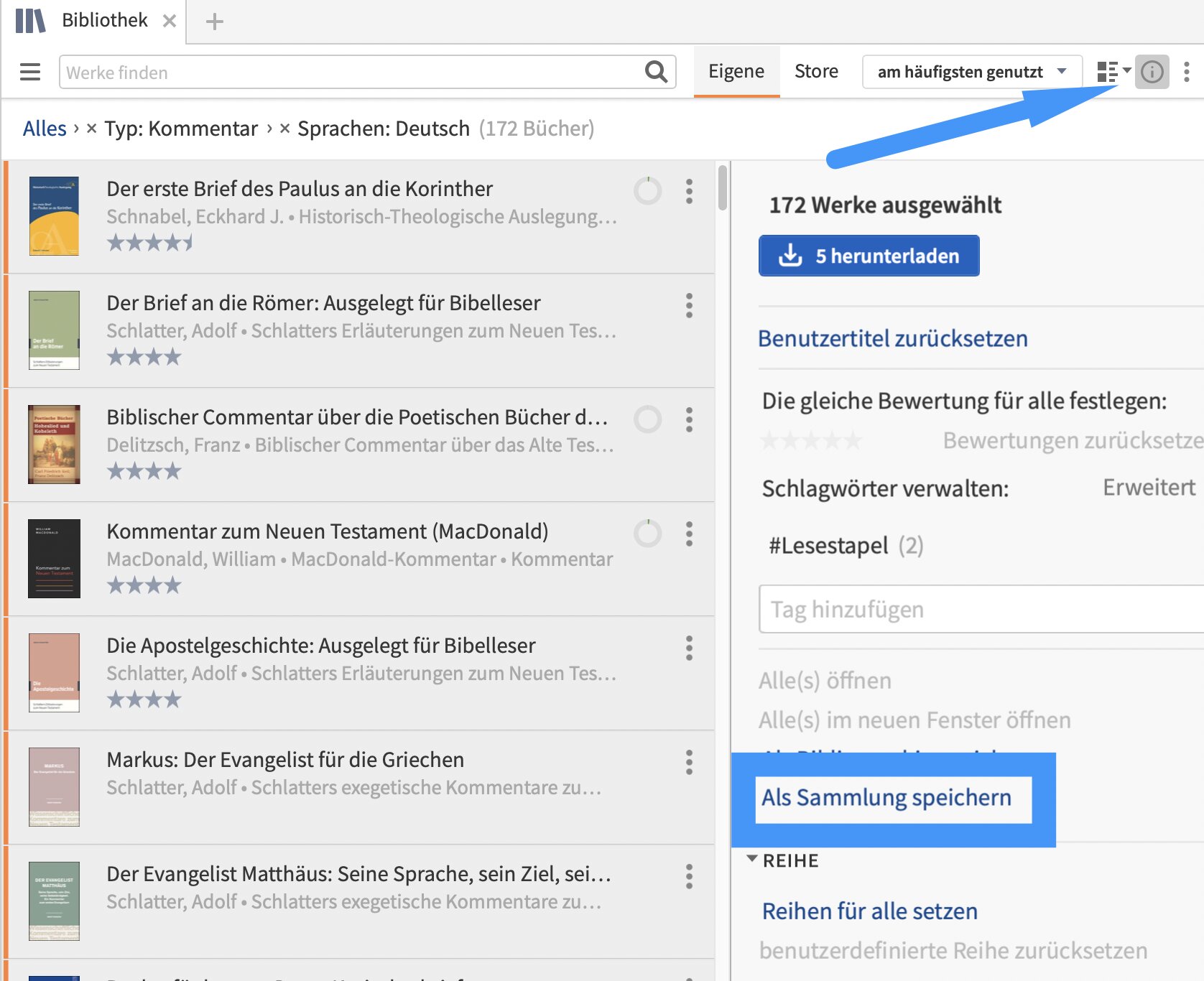Open options for Der Brief an die Römer
The width and height of the screenshot is (1204, 981).
(689, 305)
